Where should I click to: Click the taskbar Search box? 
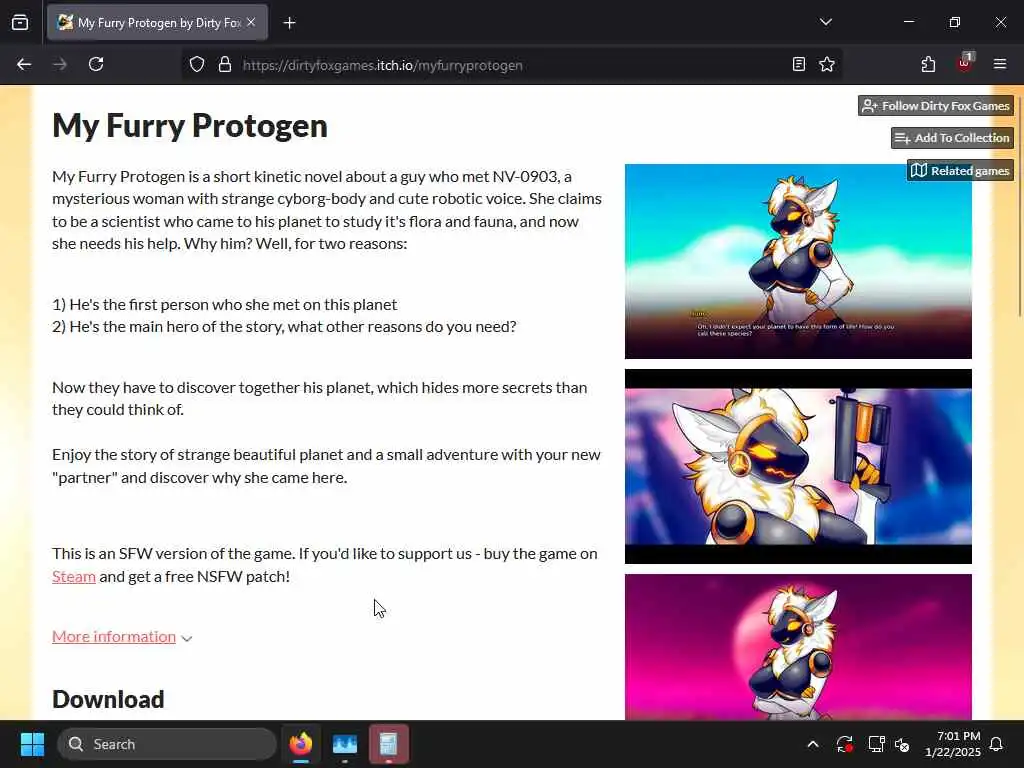point(167,744)
